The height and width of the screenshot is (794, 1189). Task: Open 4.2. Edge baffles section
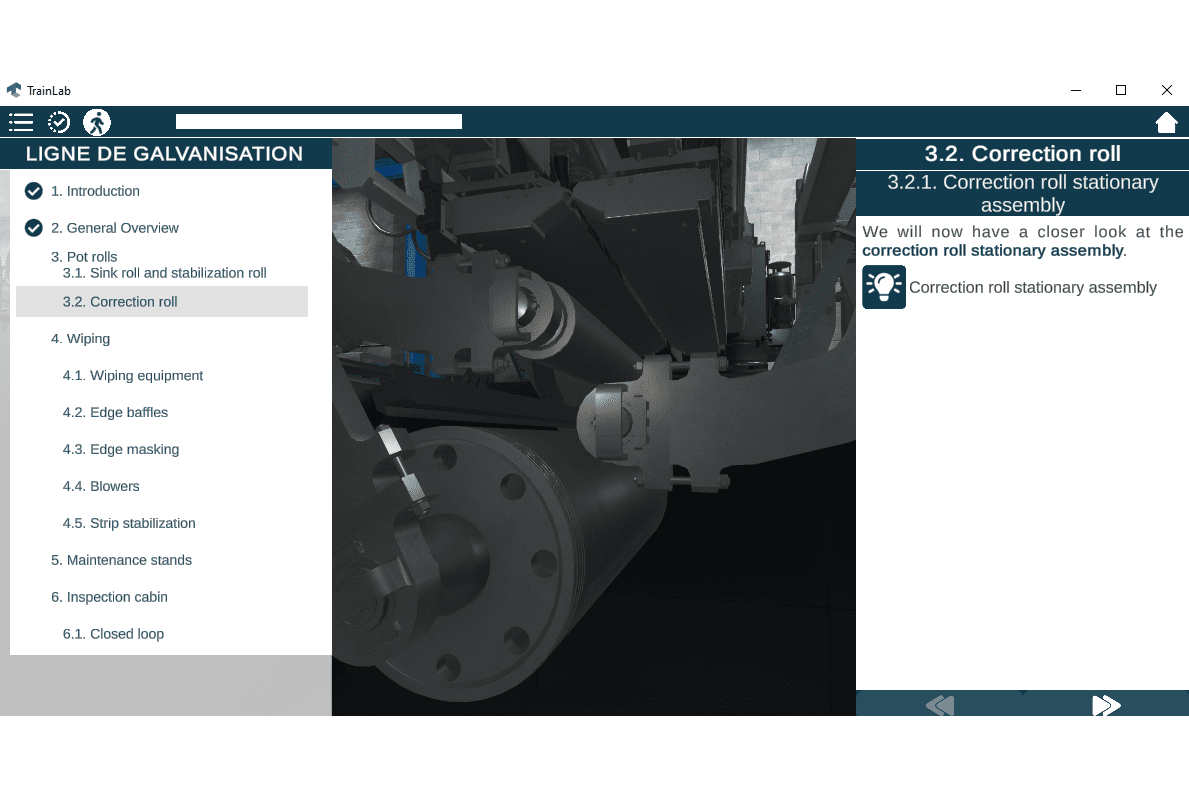(115, 413)
